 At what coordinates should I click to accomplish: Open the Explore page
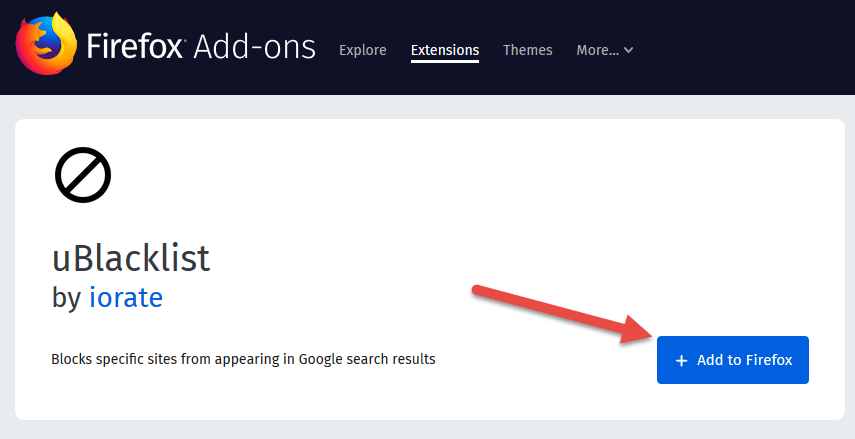click(362, 50)
